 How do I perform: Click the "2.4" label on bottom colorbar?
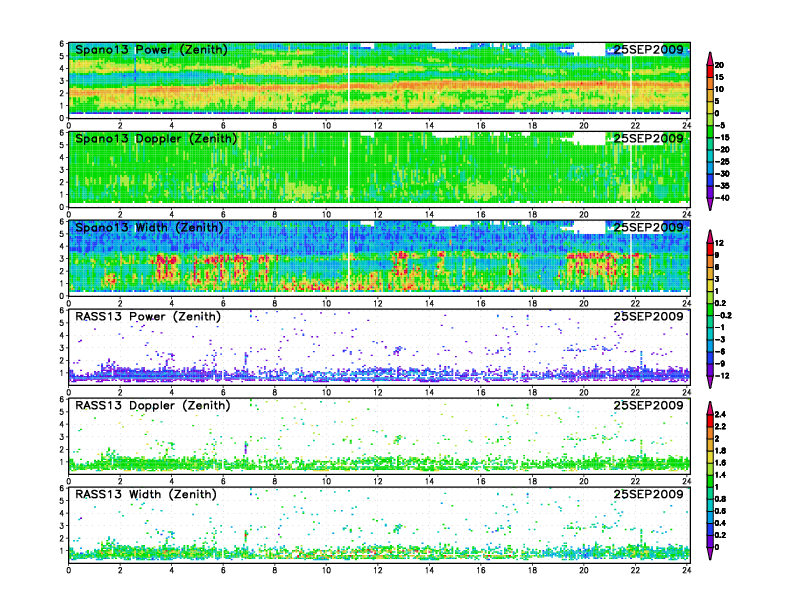tap(720, 414)
